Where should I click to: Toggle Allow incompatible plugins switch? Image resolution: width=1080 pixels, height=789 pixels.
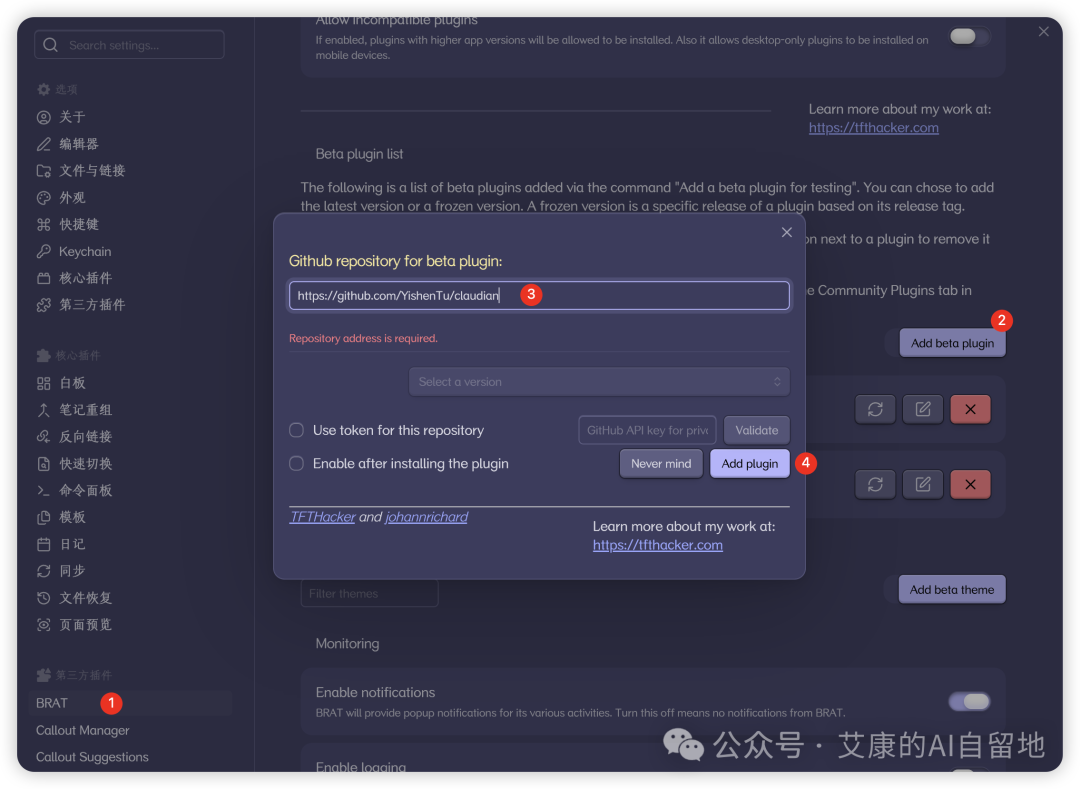pyautogui.click(x=969, y=36)
